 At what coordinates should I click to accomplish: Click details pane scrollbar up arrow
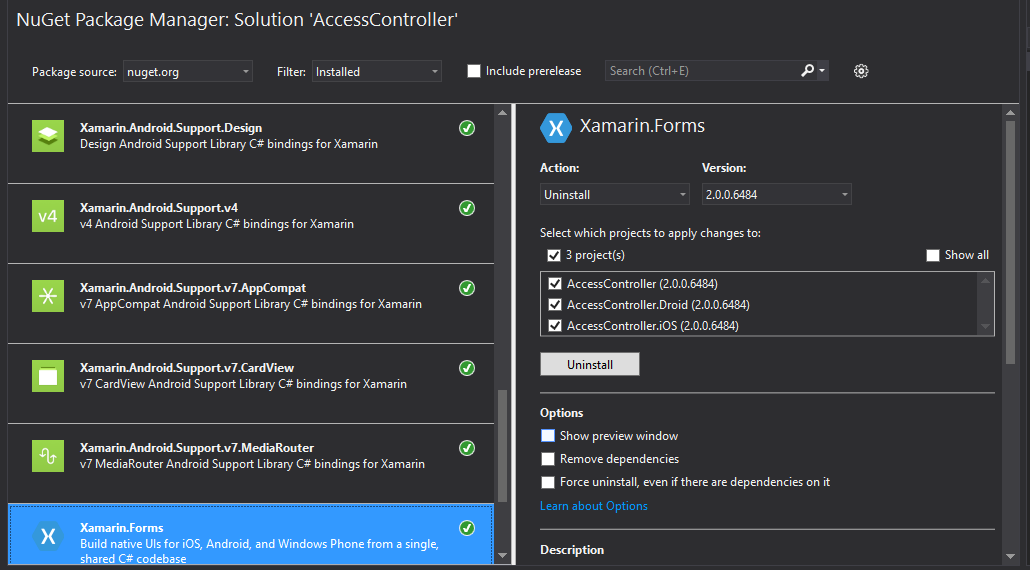click(x=1011, y=114)
